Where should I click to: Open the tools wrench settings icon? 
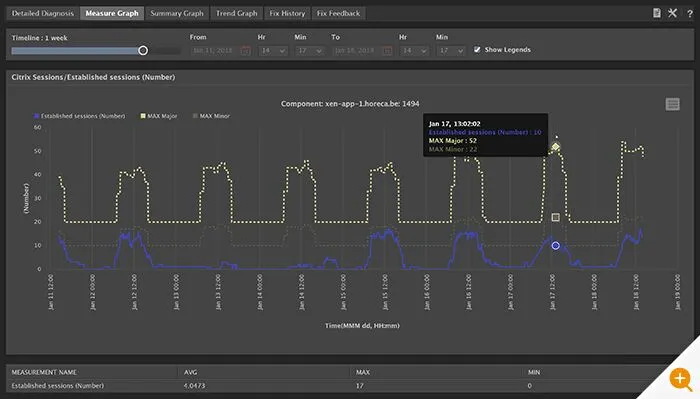(x=672, y=13)
